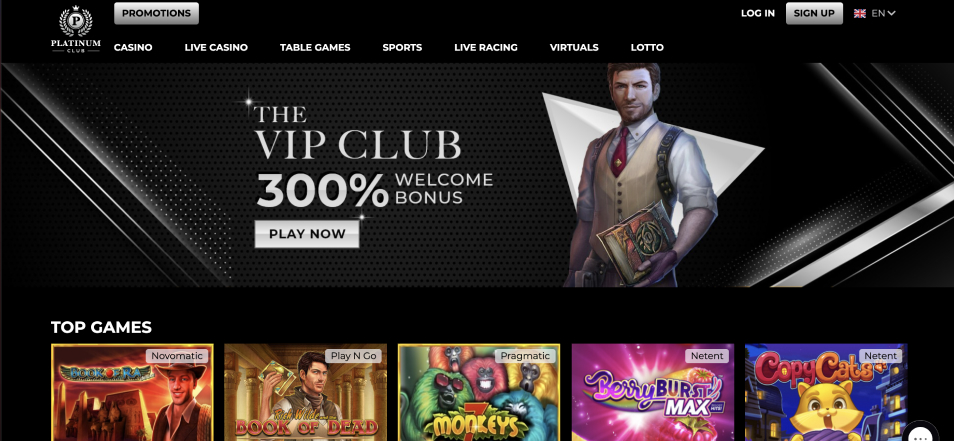Select Table Games in navigation
The image size is (954, 441).
click(315, 47)
